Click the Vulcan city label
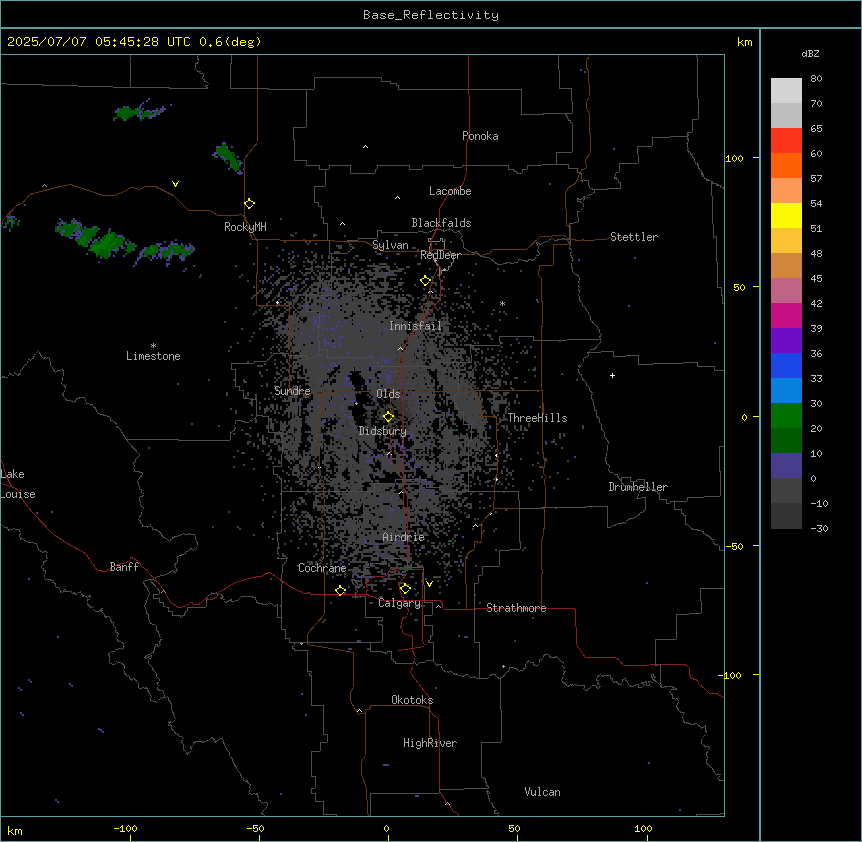The image size is (862, 842). (x=543, y=792)
